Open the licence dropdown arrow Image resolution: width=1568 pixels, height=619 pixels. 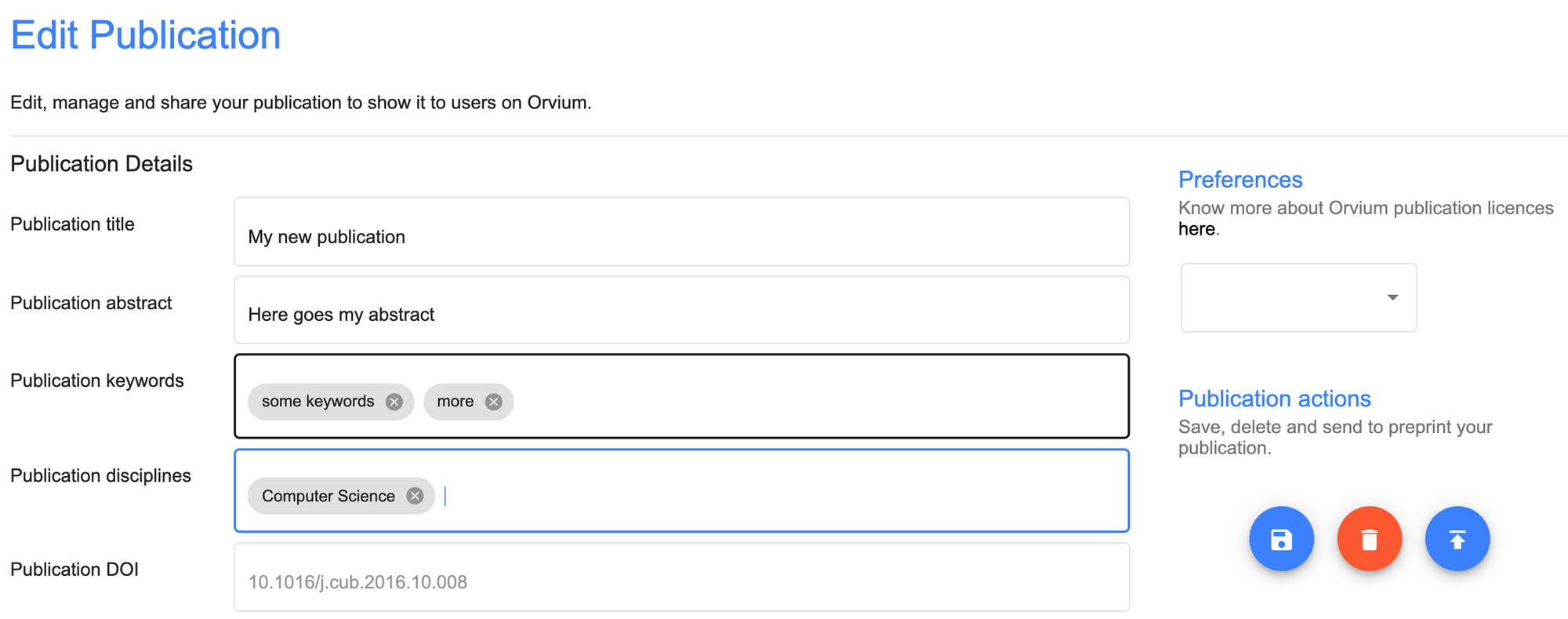coord(1392,297)
